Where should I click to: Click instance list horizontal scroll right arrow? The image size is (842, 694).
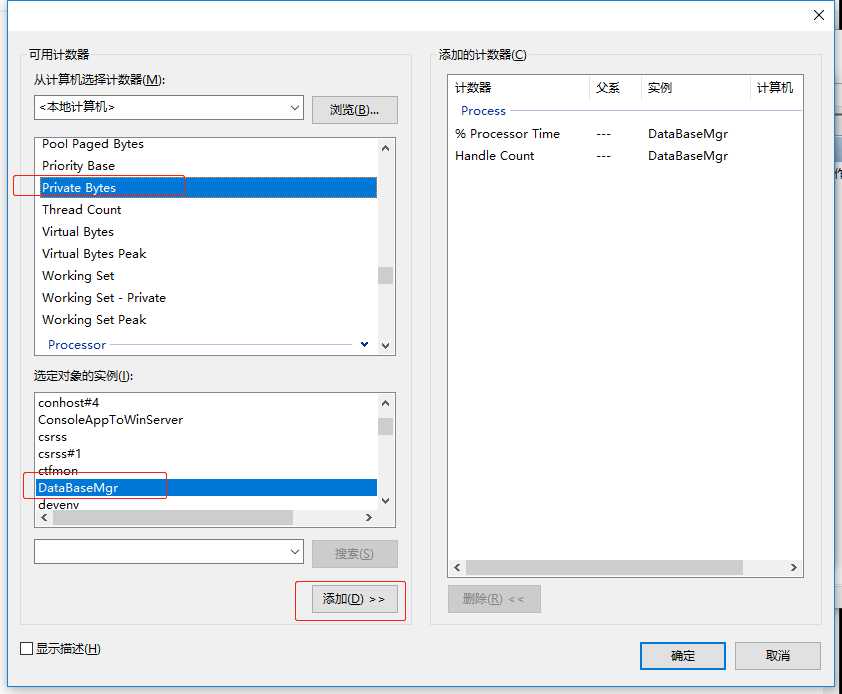(x=368, y=518)
